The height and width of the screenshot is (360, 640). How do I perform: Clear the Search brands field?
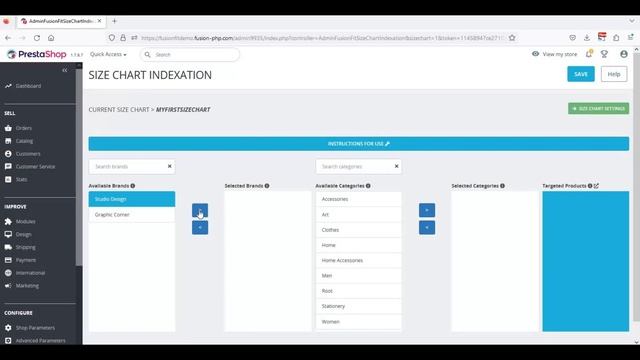(x=169, y=166)
